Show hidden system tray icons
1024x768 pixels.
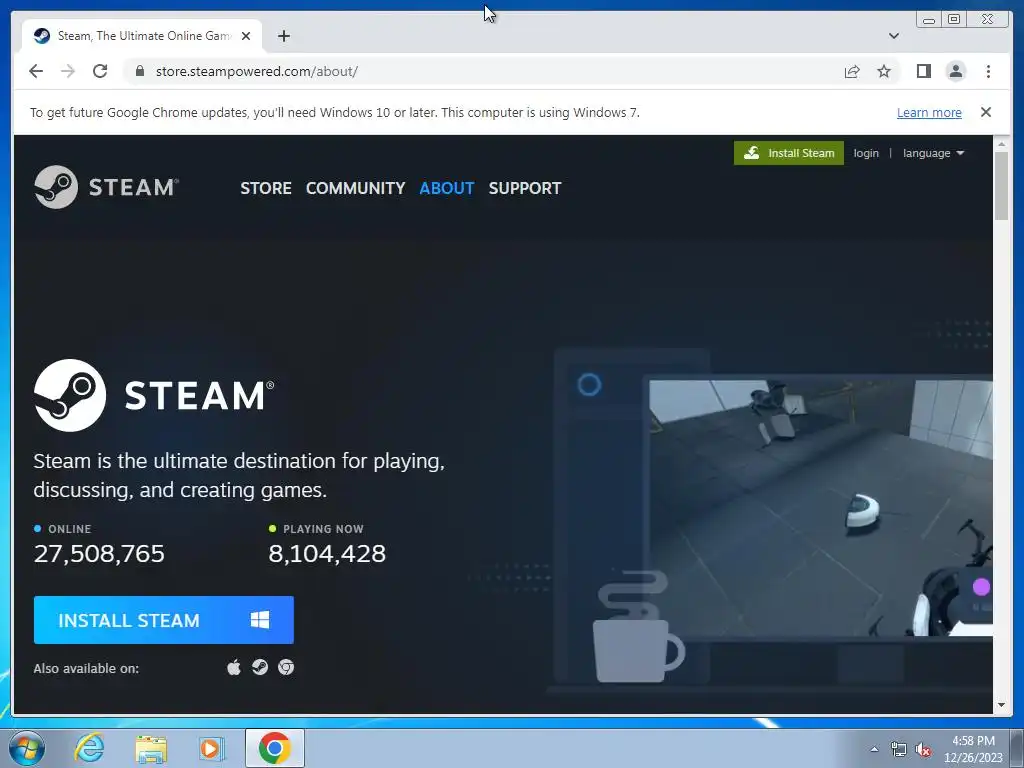pos(874,750)
